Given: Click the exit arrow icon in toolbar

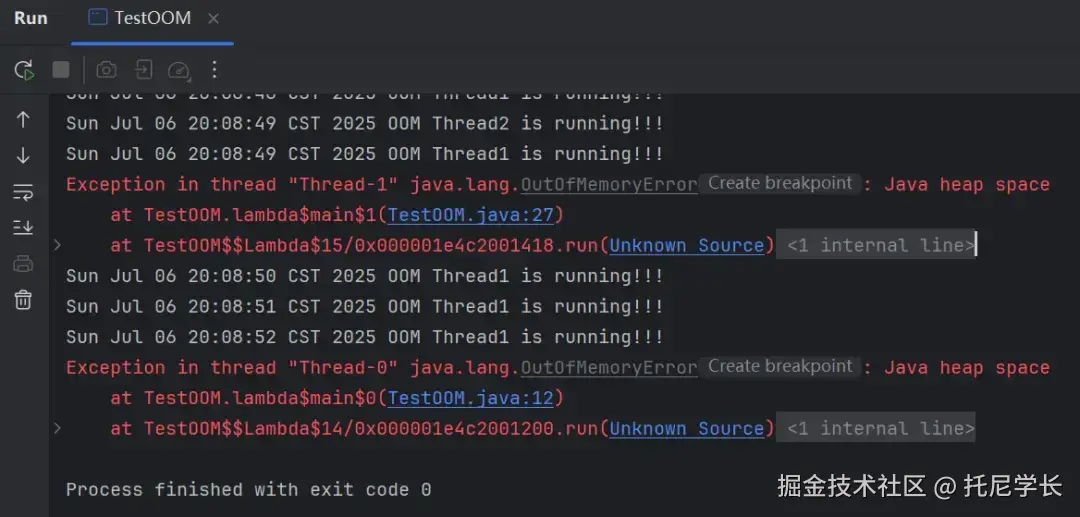Looking at the screenshot, I should point(144,70).
